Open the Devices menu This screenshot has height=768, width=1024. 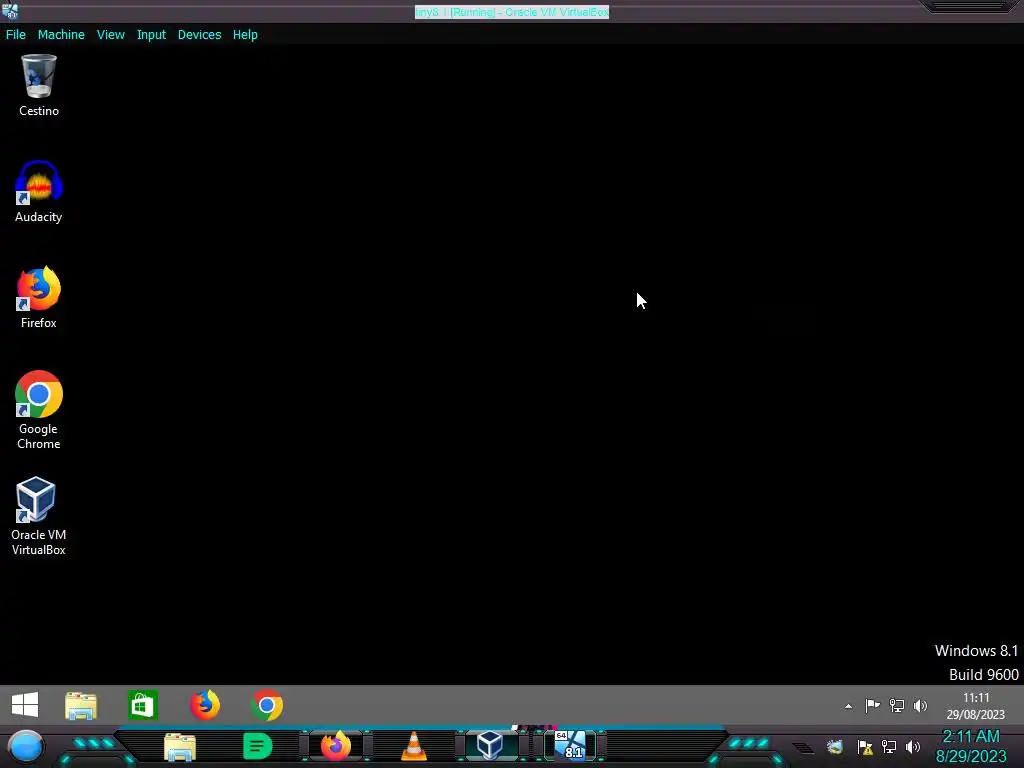(x=199, y=35)
